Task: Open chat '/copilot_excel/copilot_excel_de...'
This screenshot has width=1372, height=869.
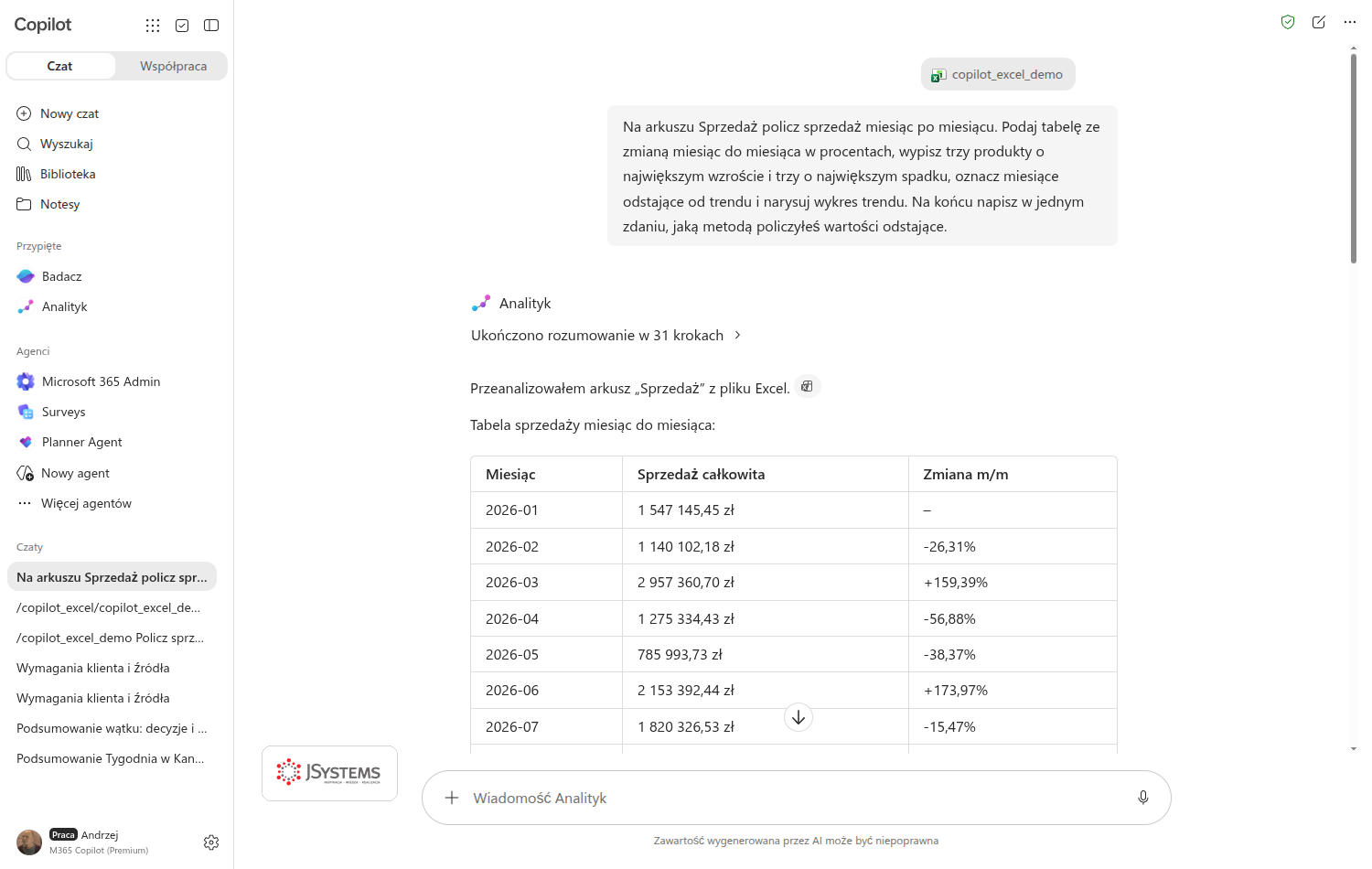Action: tap(112, 607)
